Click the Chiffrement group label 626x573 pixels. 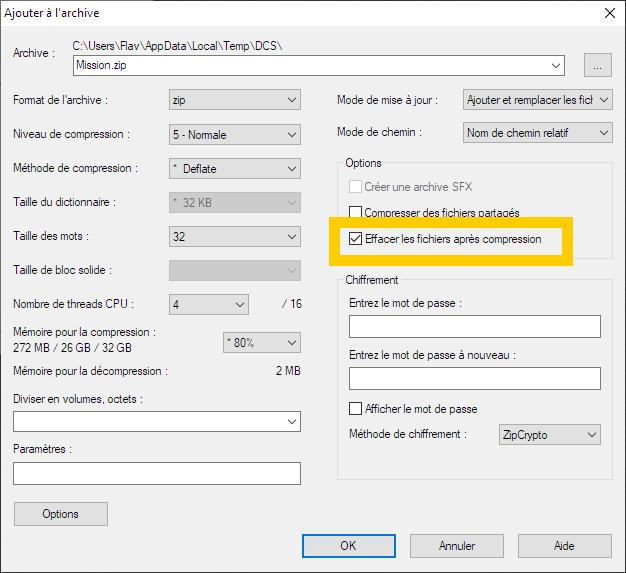pos(372,280)
